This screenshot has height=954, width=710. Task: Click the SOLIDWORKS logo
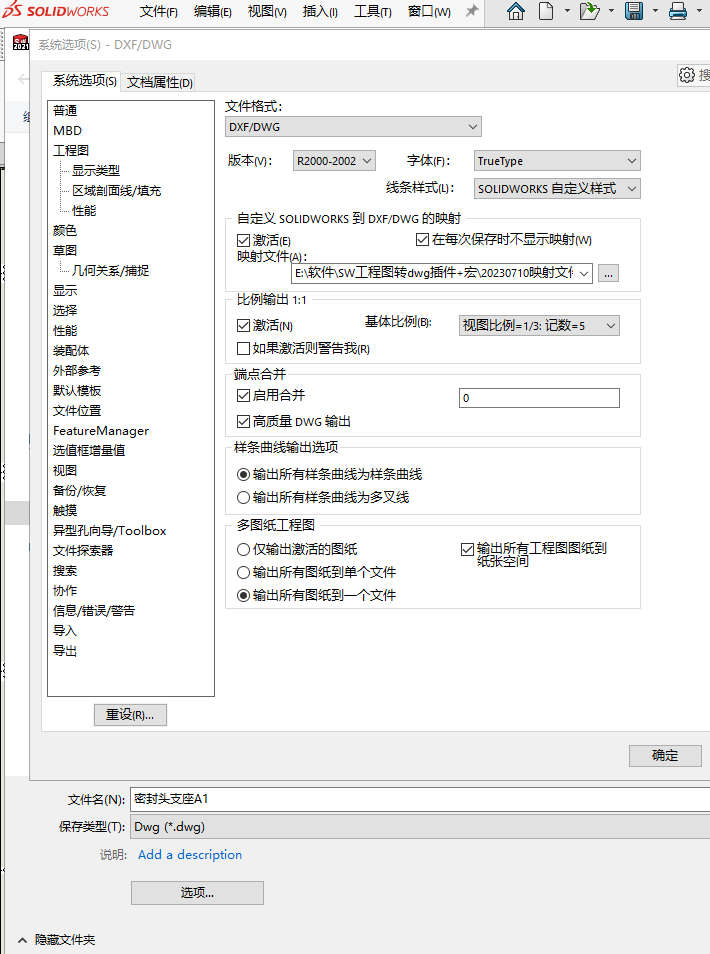pyautogui.click(x=56, y=10)
